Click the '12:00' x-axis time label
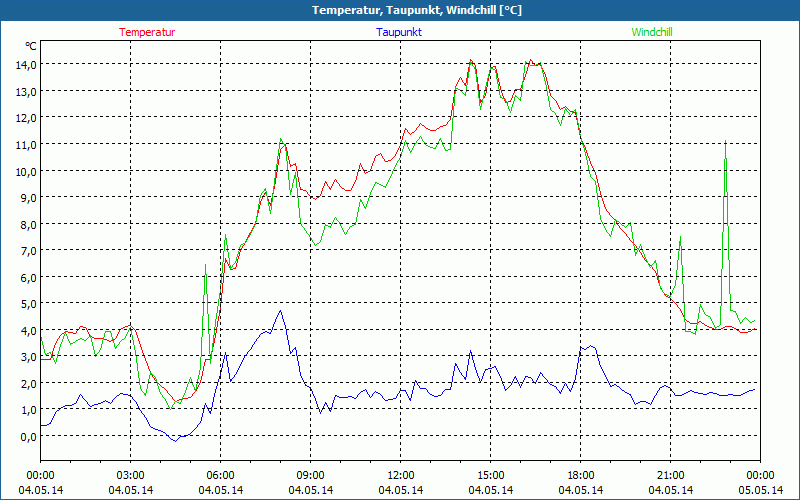This screenshot has width=800, height=500. (401, 476)
